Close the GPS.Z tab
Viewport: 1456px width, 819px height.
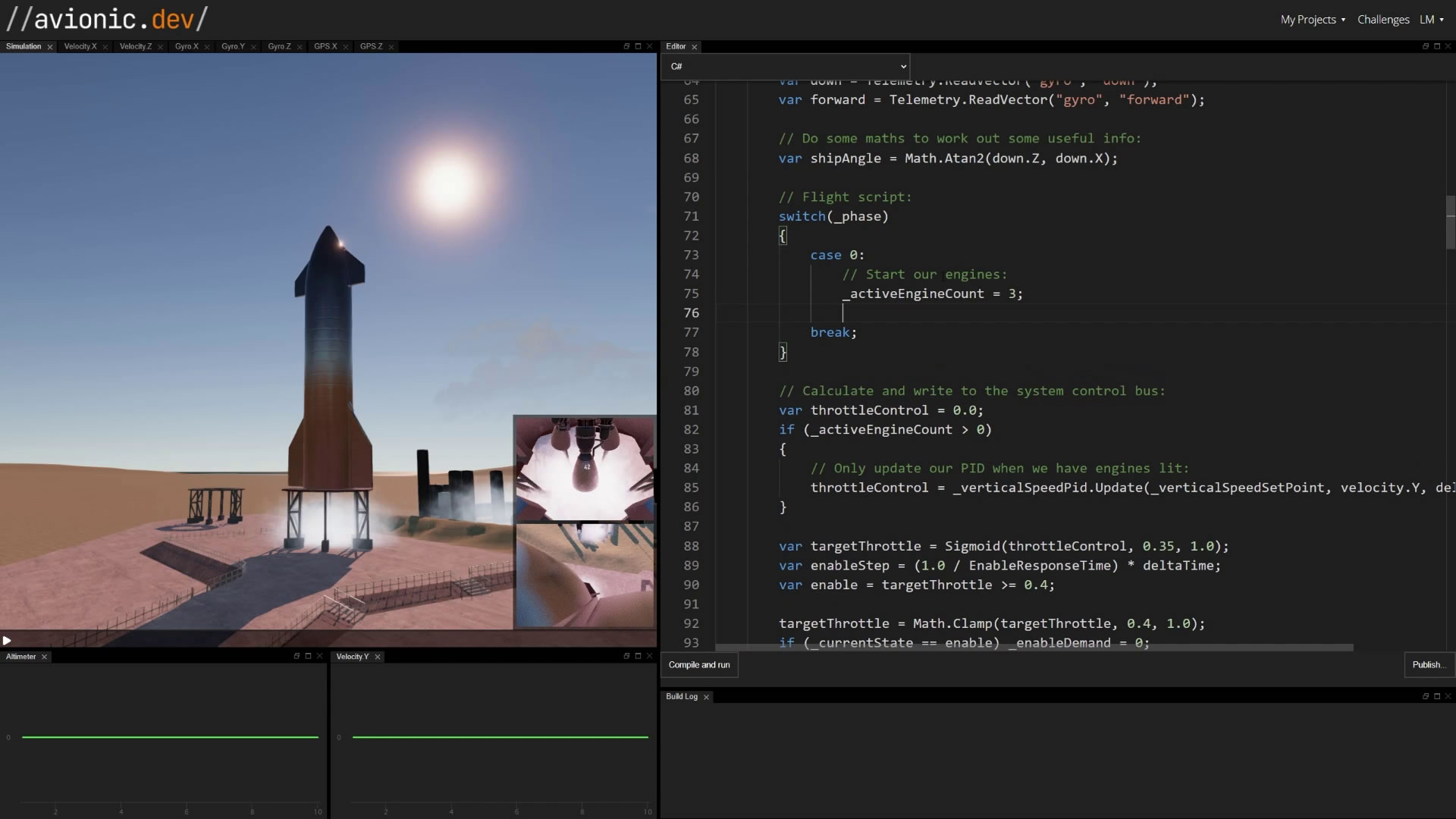tap(391, 47)
